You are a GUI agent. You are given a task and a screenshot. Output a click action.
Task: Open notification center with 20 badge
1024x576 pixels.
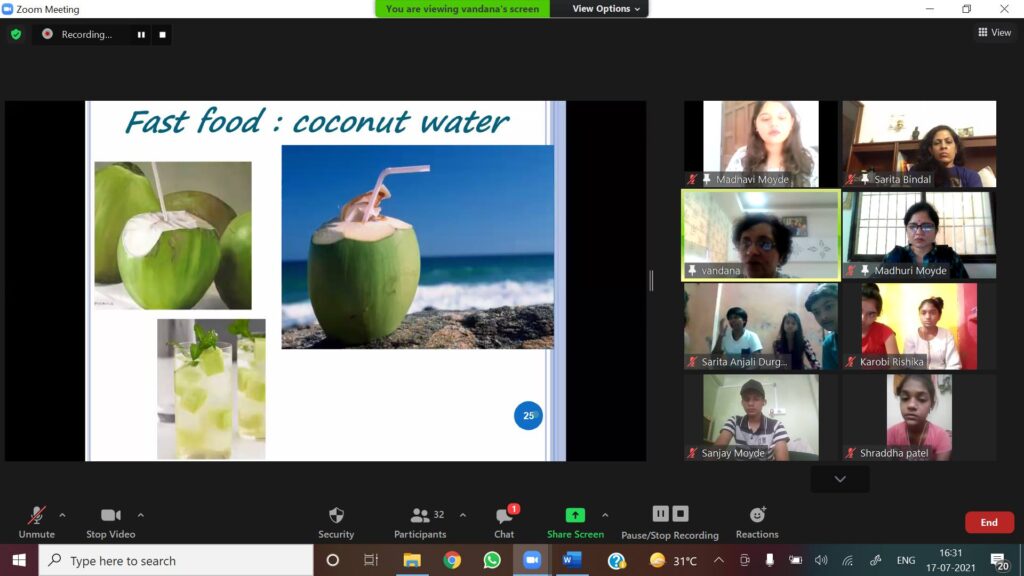tap(999, 561)
